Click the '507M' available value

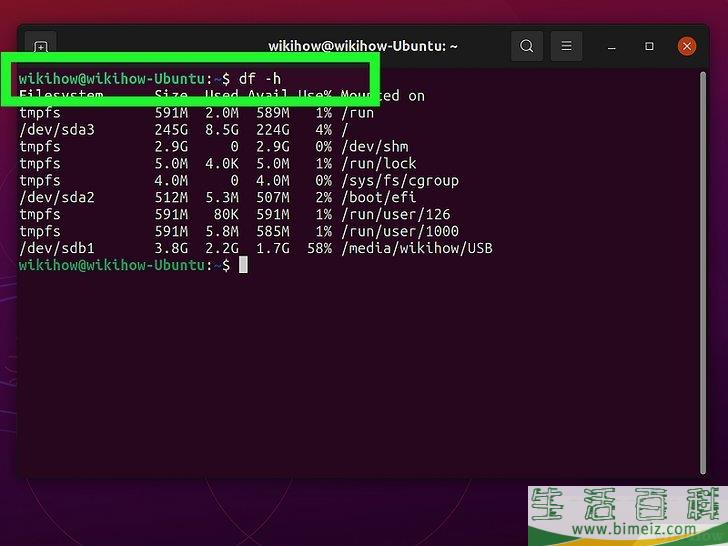click(x=273, y=197)
